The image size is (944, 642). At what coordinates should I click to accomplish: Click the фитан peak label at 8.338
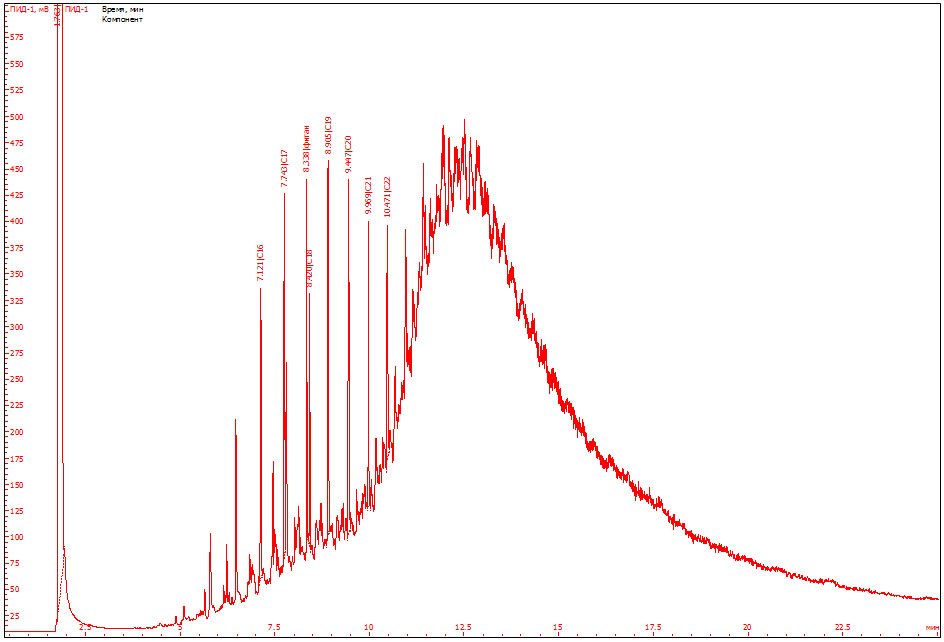coord(307,149)
